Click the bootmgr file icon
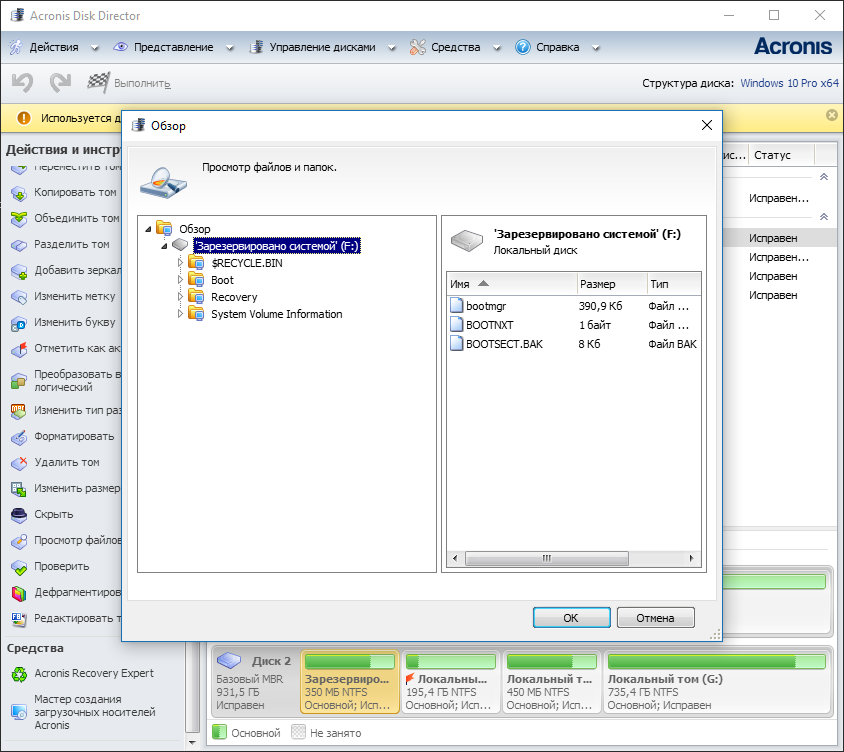Viewport: 844px width, 752px height. click(456, 306)
